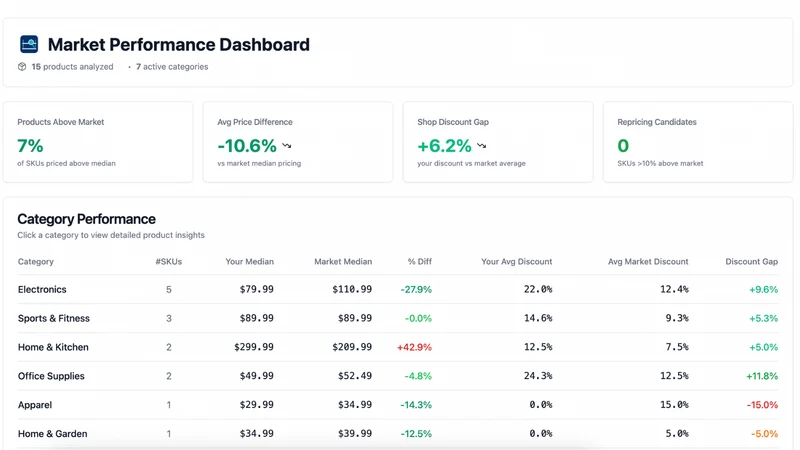Click the $209.99 market median value
Viewport: 800px width, 450px height.
[352, 347]
